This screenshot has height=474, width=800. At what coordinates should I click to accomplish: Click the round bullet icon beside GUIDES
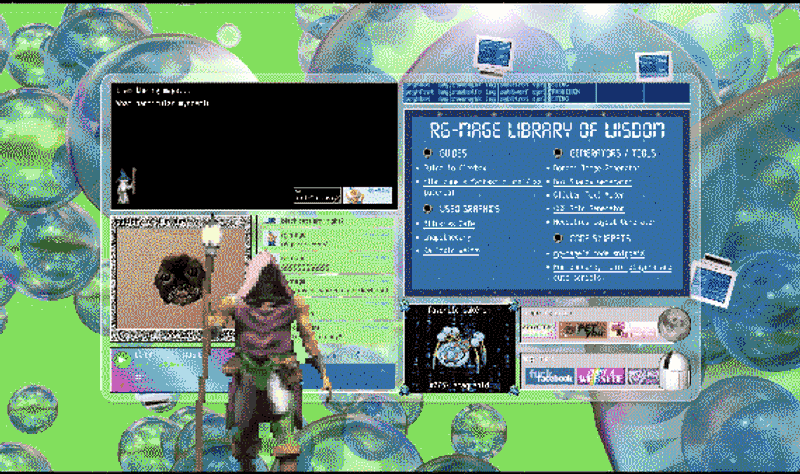(x=428, y=153)
